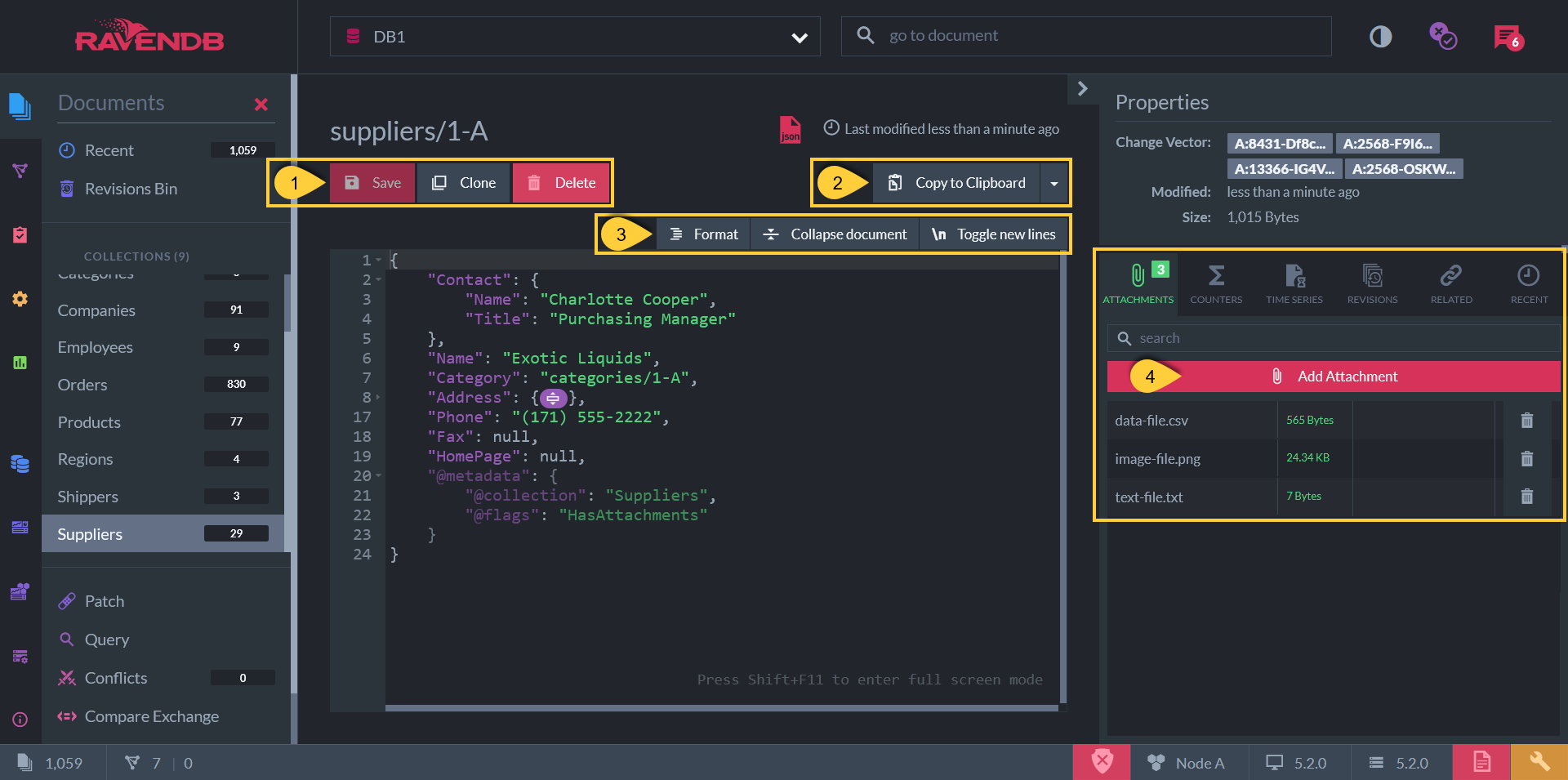Fold the Contact object at line 2
Viewport: 1568px width, 780px height.
coord(379,280)
